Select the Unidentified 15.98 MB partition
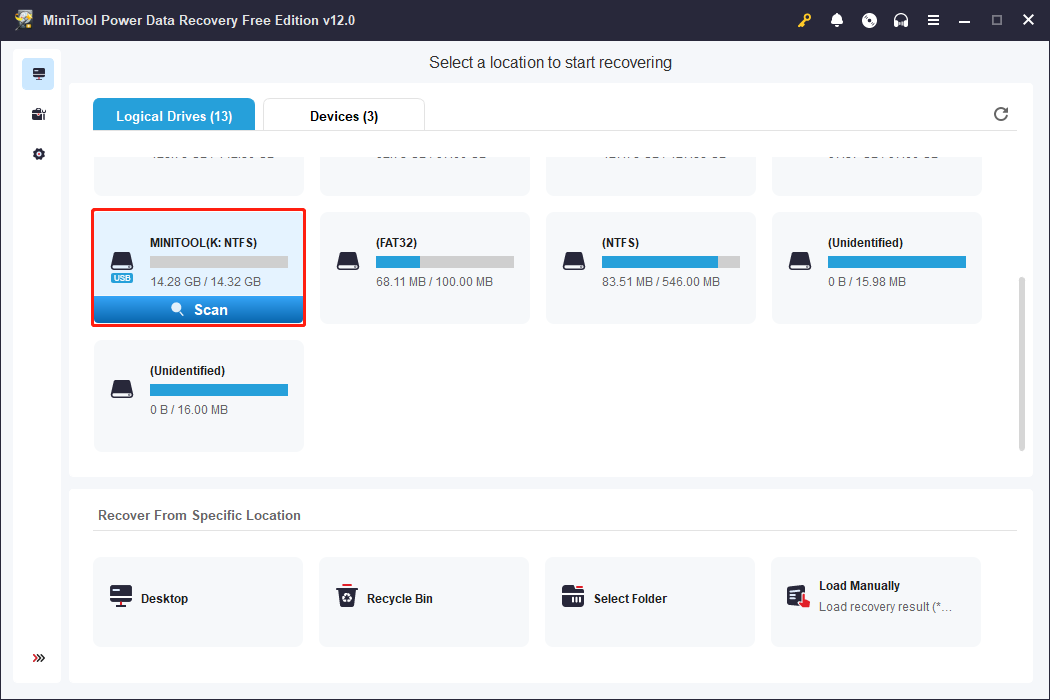This screenshot has height=700, width=1050. click(877, 268)
